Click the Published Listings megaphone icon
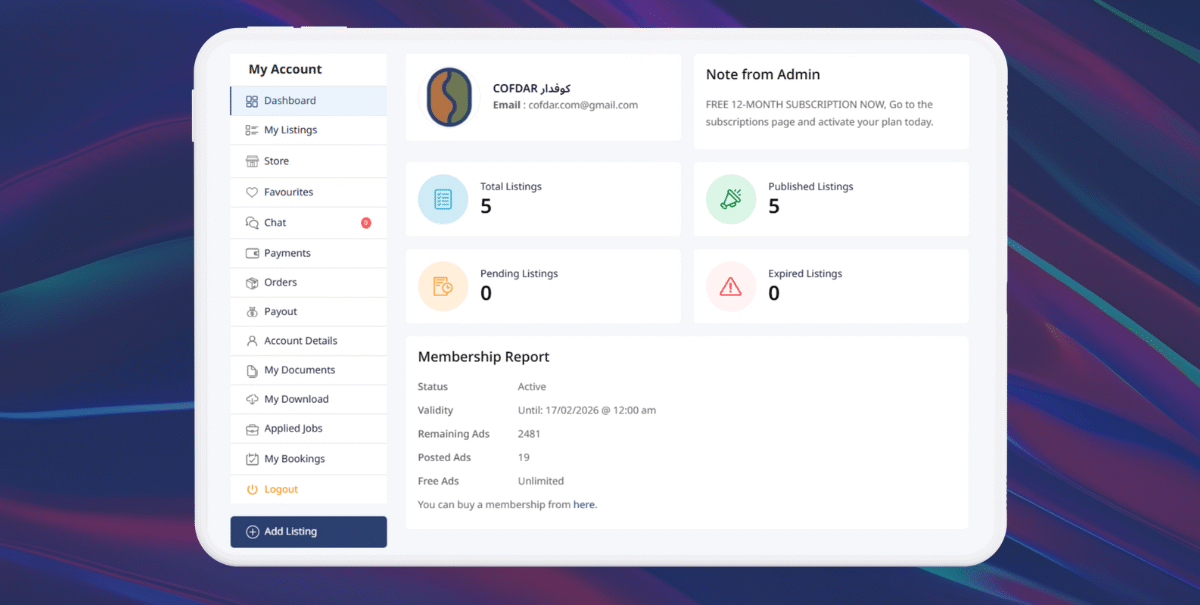This screenshot has width=1200, height=605. (x=731, y=199)
